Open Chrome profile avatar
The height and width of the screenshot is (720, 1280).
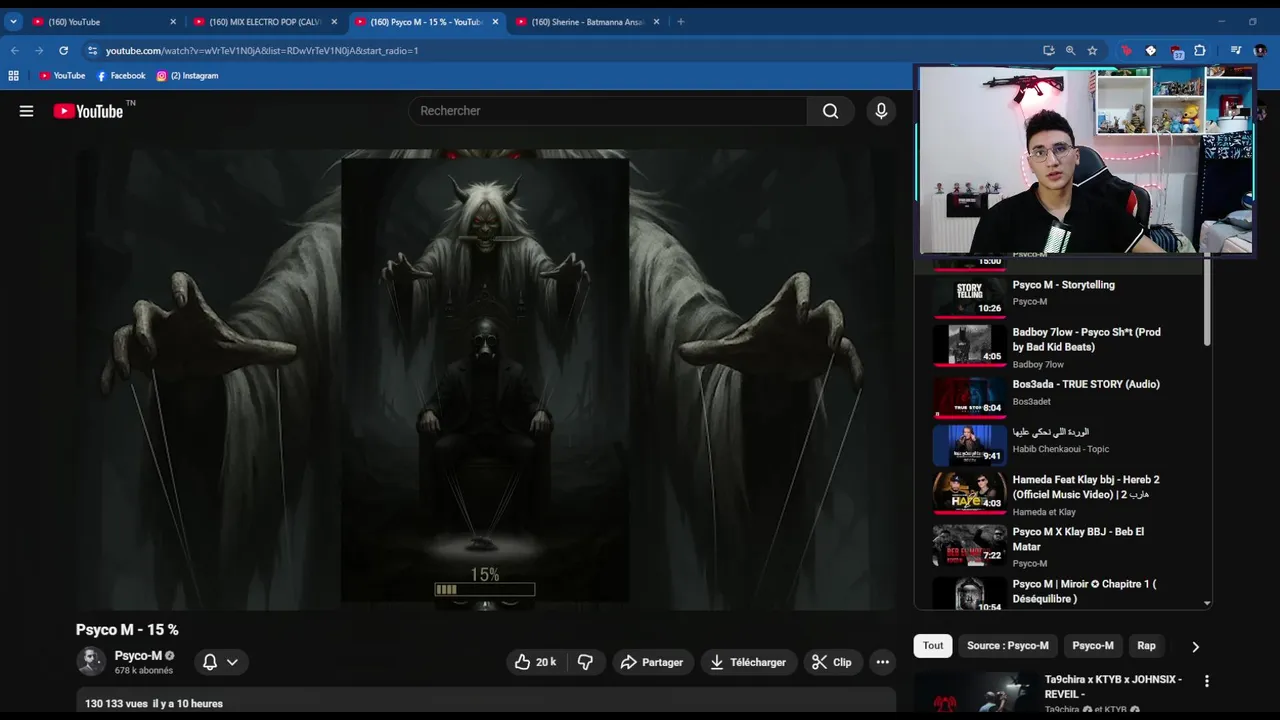[1260, 50]
